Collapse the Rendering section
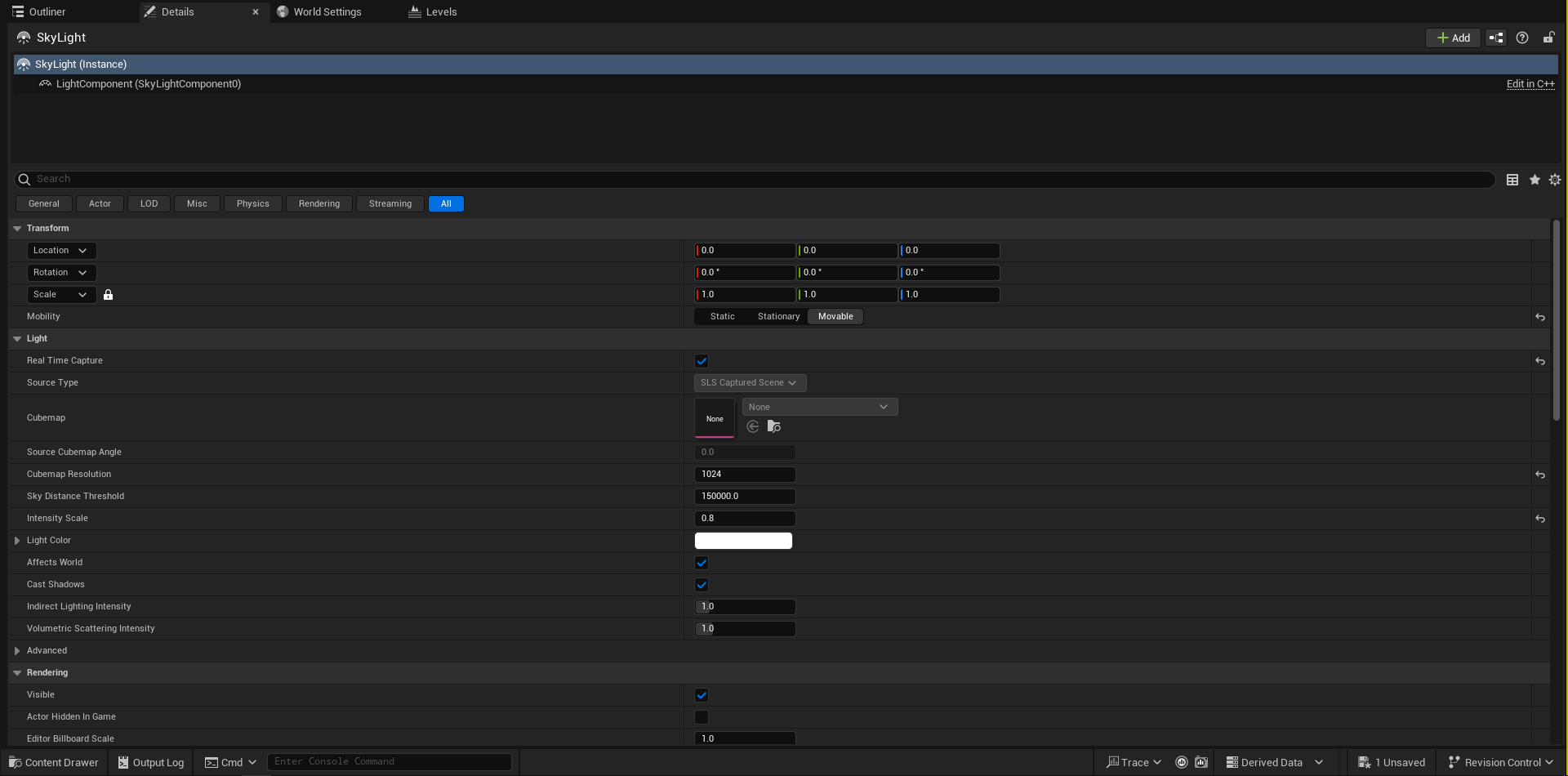 click(x=17, y=673)
